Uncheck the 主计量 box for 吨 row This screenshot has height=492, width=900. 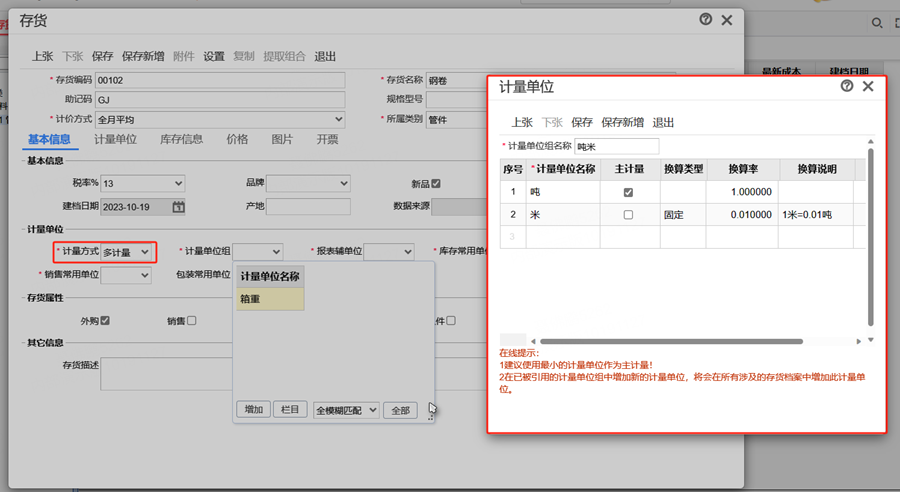tap(628, 192)
